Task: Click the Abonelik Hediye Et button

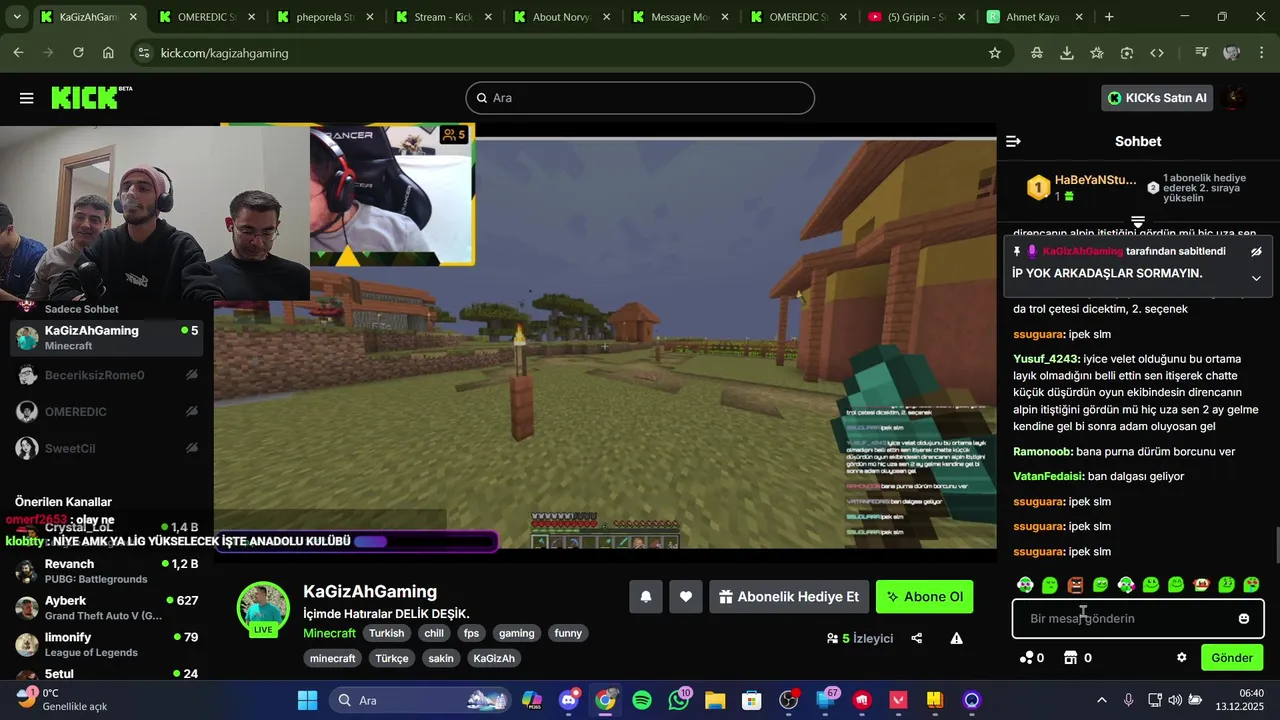Action: (x=789, y=597)
